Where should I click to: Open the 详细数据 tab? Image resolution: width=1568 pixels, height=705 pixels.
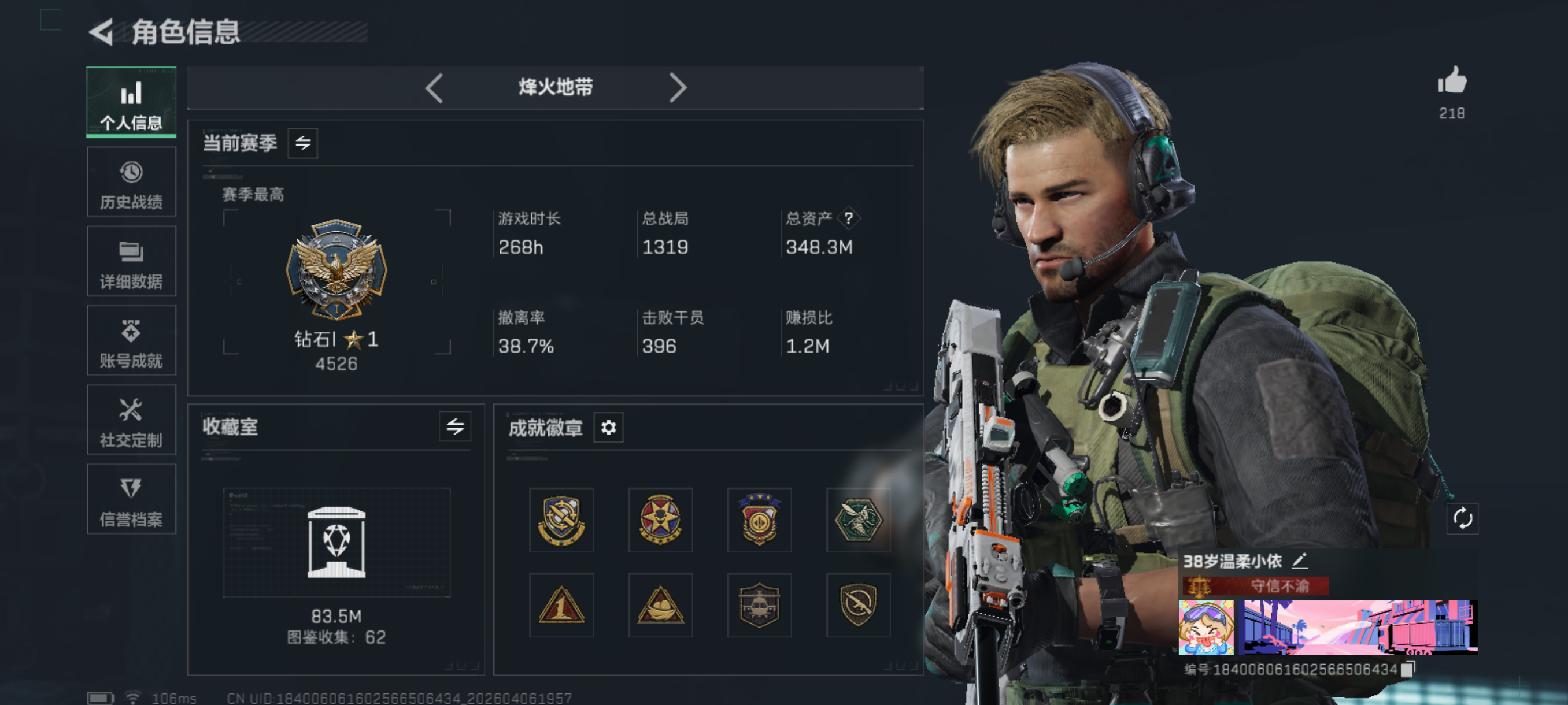pos(131,261)
